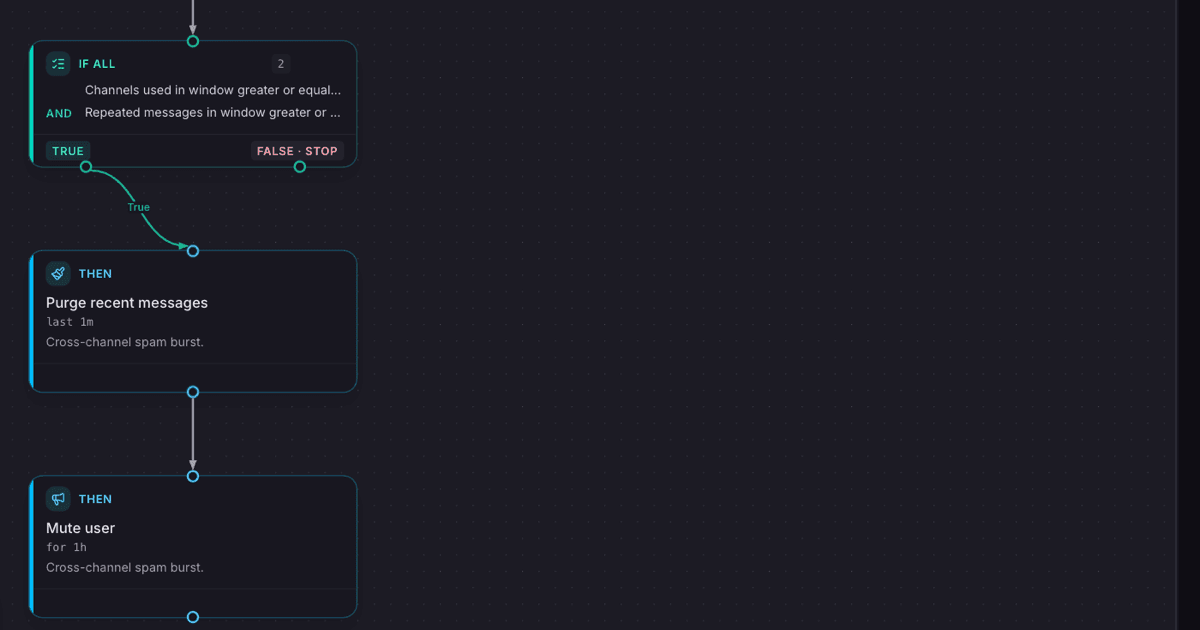
Task: Click the megaphone icon on Mute user node
Action: click(58, 499)
